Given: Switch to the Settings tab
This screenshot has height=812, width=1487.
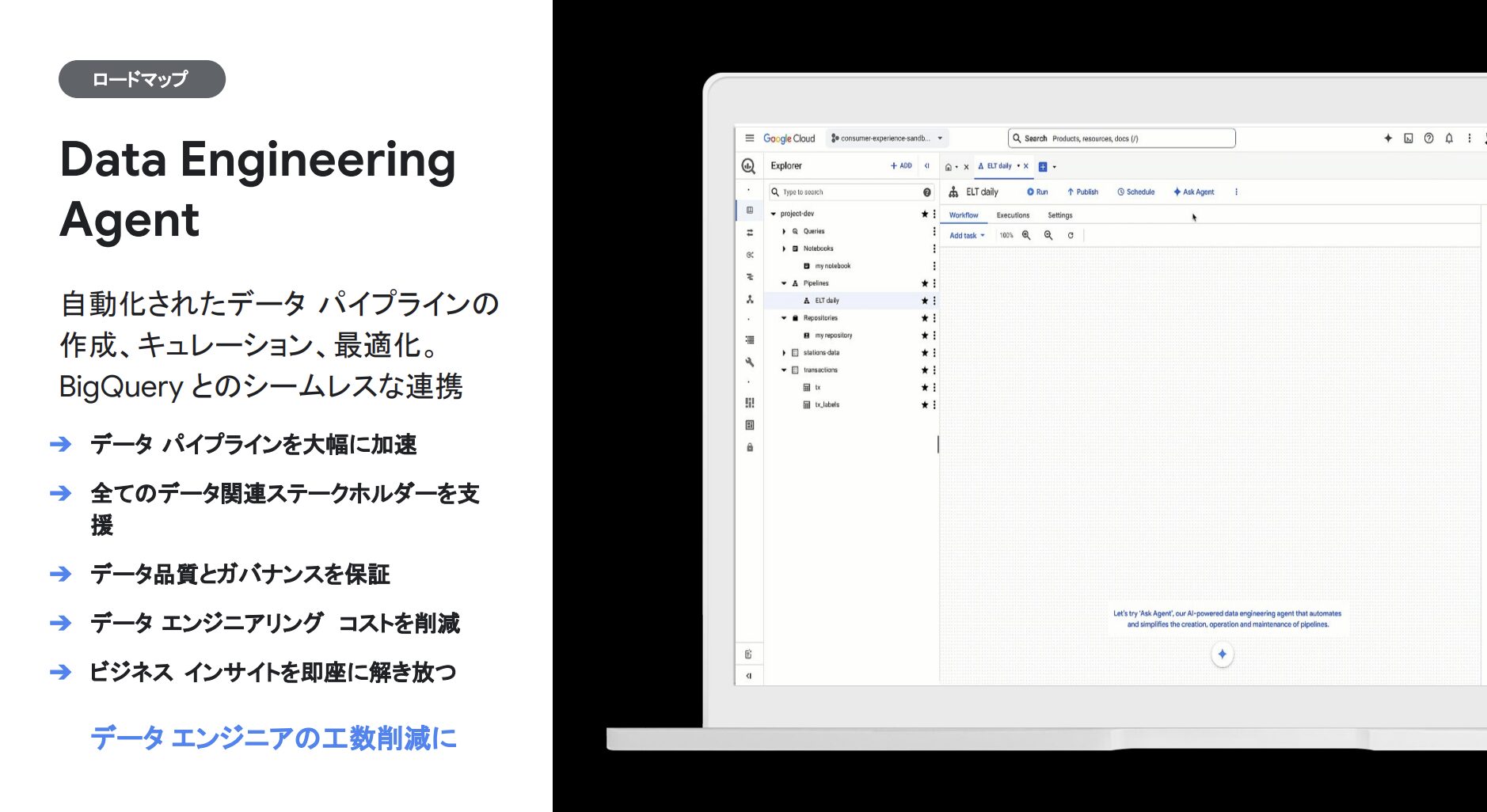Looking at the screenshot, I should point(1060,215).
